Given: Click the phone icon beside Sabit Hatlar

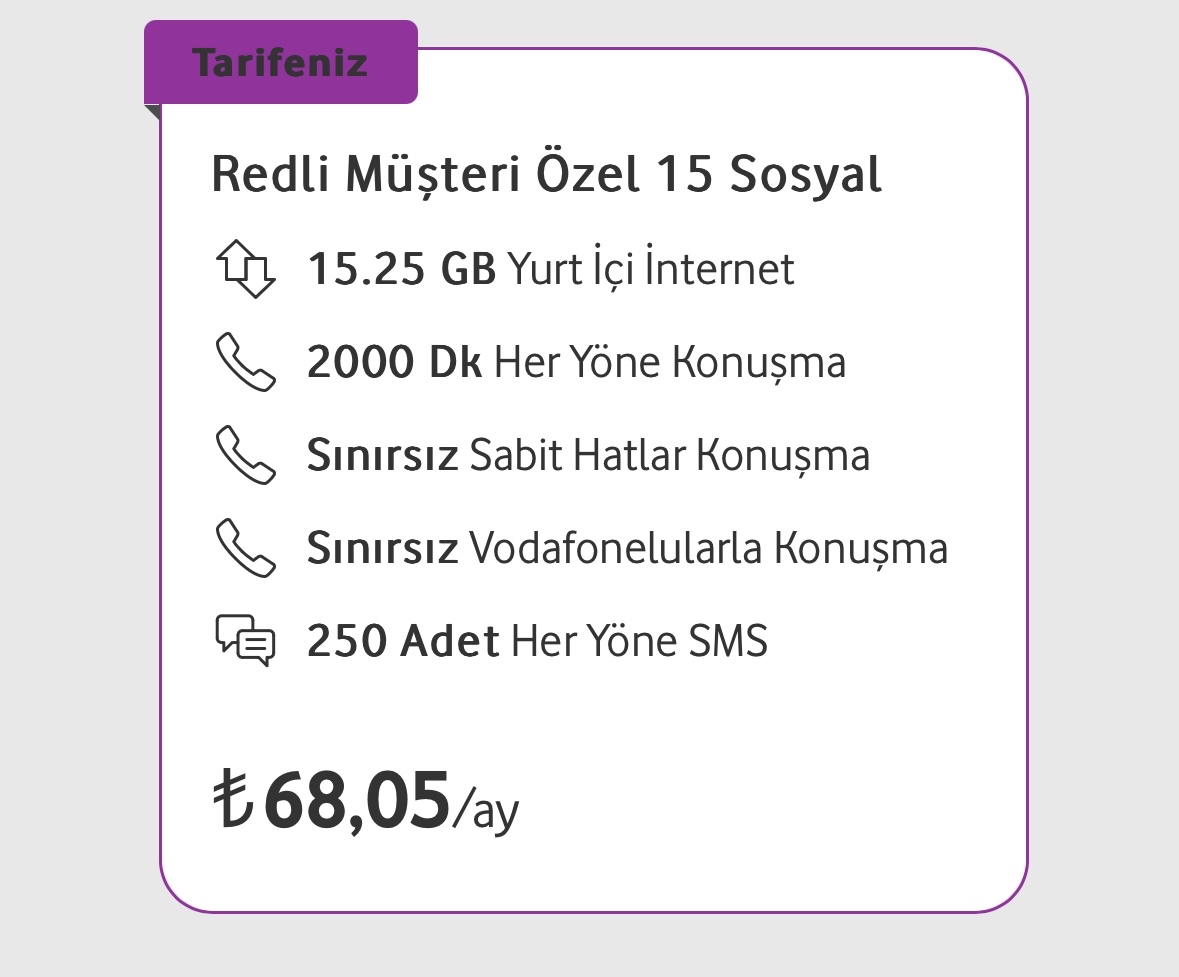Looking at the screenshot, I should 246,455.
